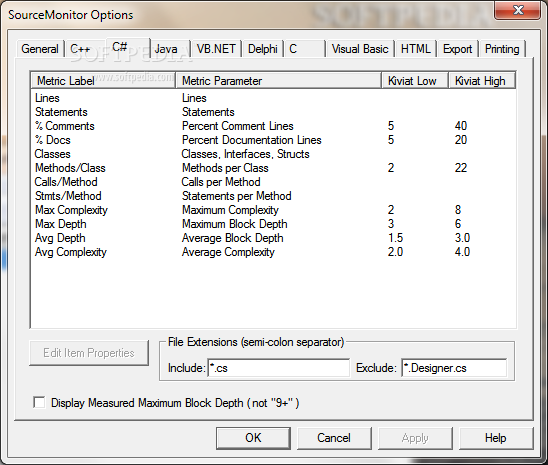548x465 pixels.
Task: Click Kiviat High value 4.0 for Avg Complexity
Action: click(x=462, y=252)
